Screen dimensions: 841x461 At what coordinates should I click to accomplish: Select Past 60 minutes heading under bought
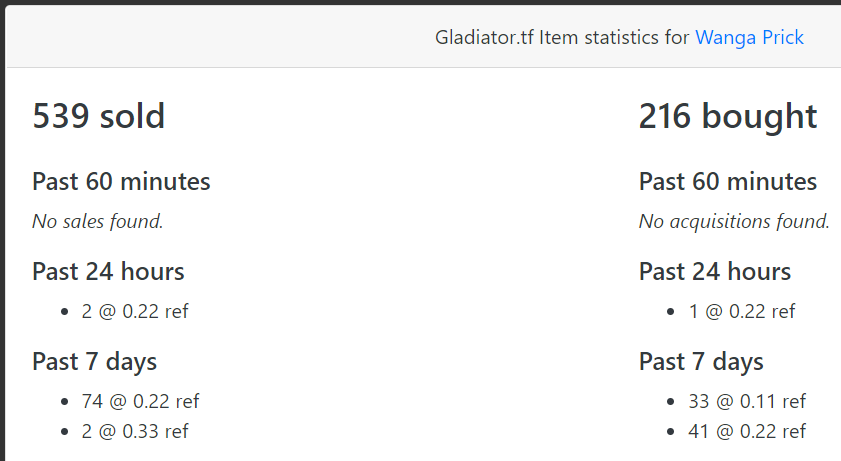click(727, 182)
